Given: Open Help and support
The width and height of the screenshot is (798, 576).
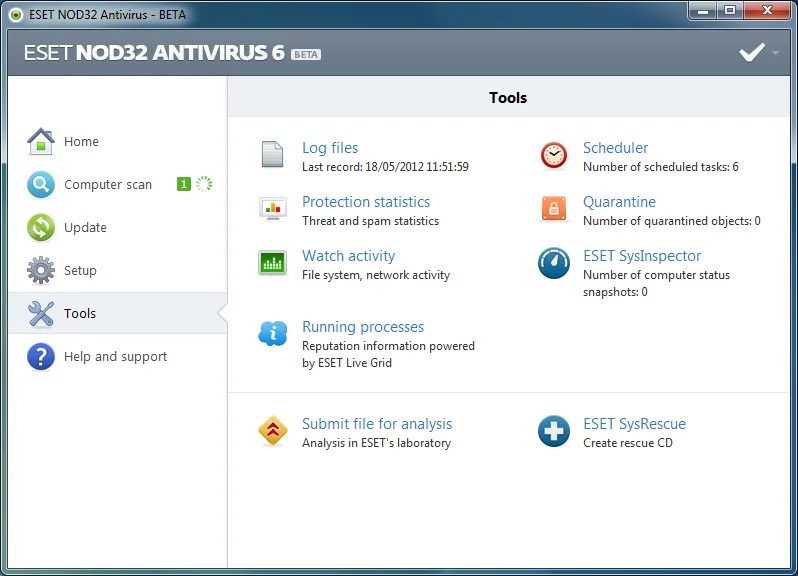Looking at the screenshot, I should click(x=118, y=356).
